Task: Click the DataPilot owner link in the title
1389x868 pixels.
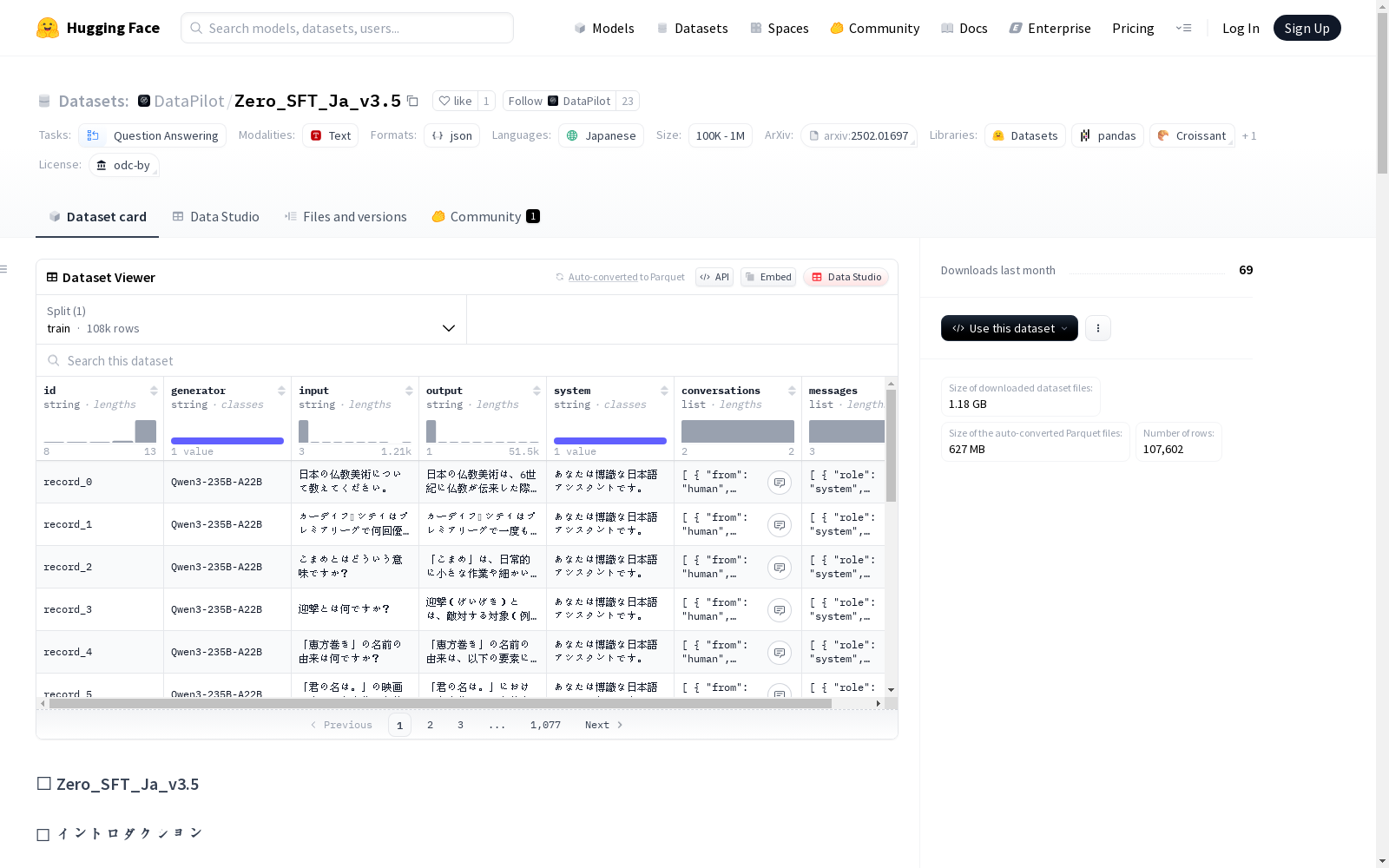Action: click(x=189, y=101)
